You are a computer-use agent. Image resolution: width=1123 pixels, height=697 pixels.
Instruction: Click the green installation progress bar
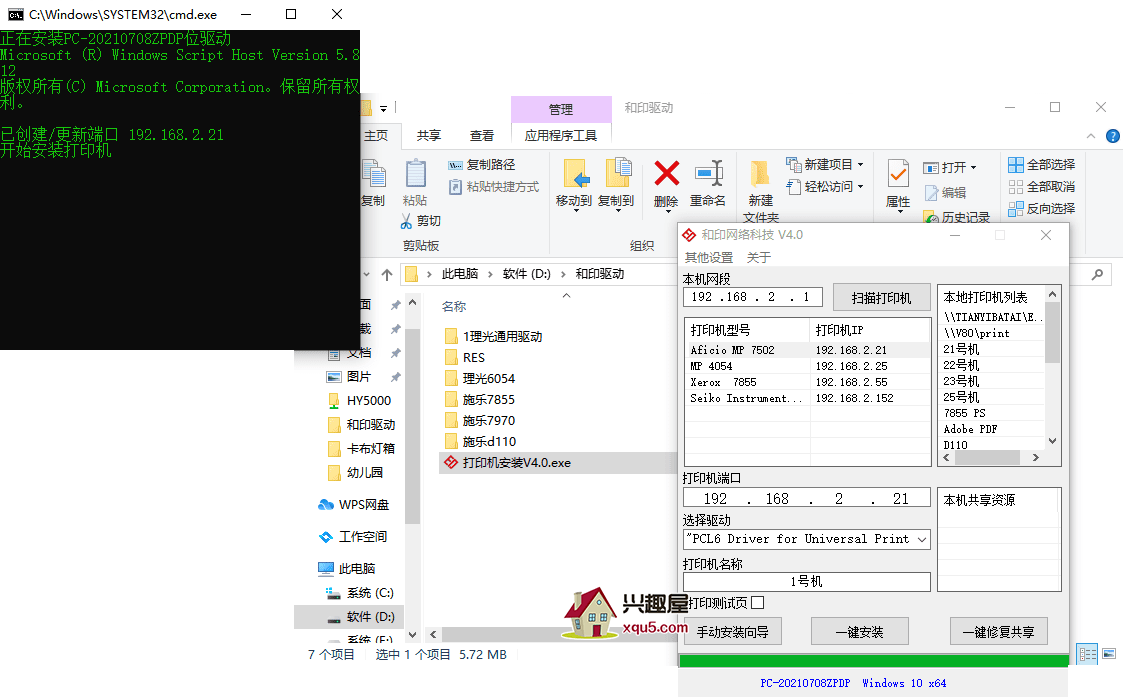point(874,660)
